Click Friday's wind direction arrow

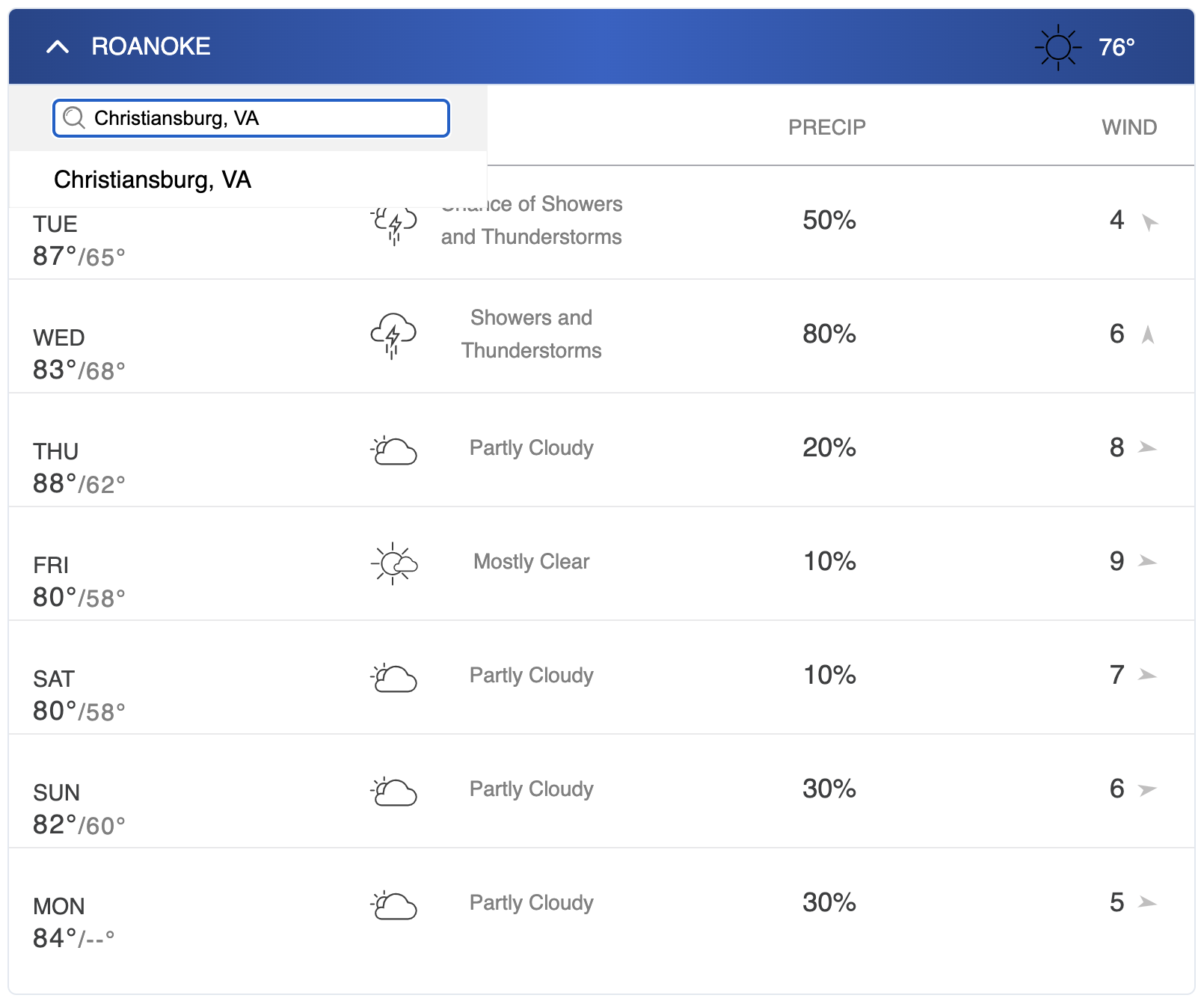tap(1147, 561)
